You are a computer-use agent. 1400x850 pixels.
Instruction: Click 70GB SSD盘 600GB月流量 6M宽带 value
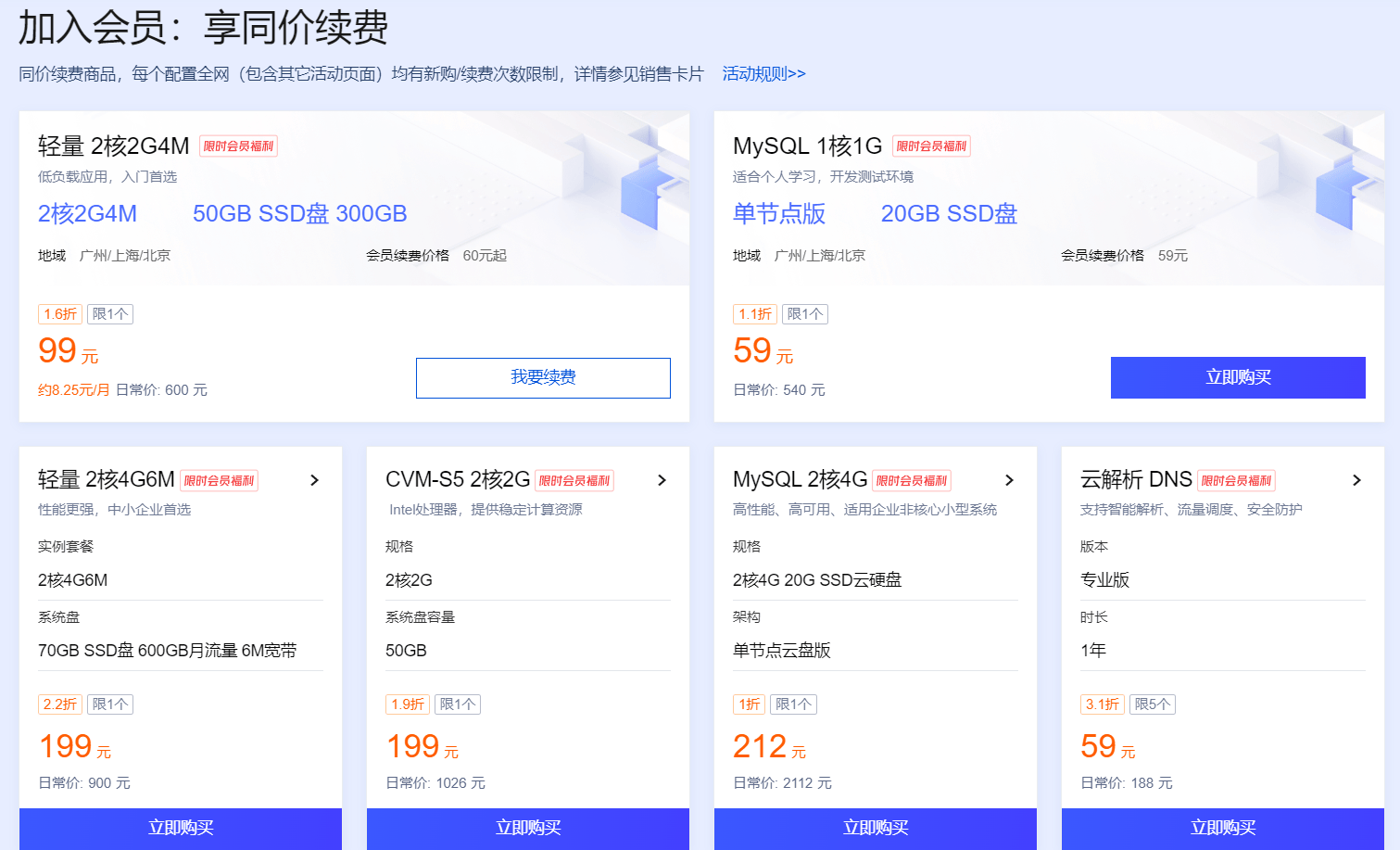tap(167, 651)
